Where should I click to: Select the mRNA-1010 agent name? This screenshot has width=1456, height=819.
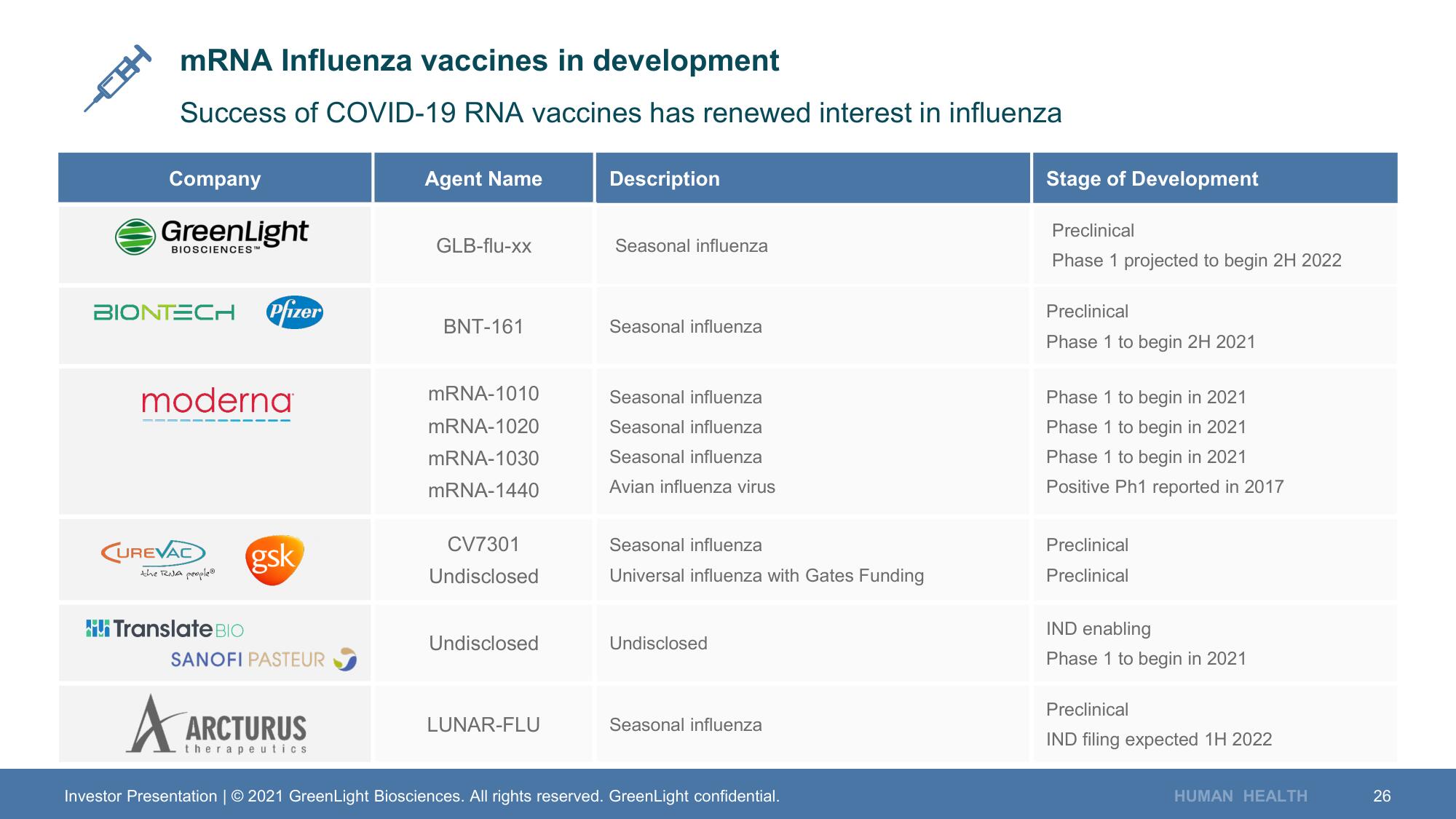pos(483,394)
